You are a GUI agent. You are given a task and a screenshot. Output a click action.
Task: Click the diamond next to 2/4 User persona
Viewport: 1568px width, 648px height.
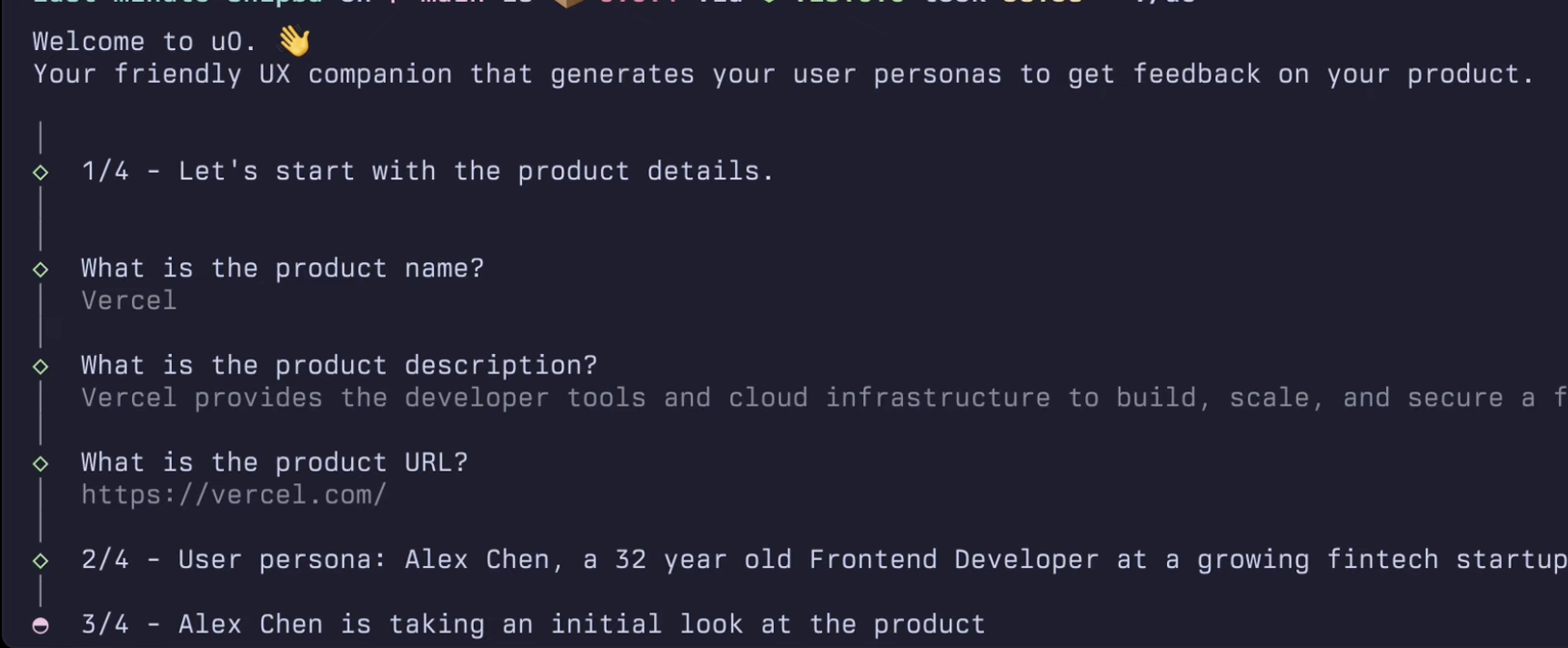pos(41,561)
